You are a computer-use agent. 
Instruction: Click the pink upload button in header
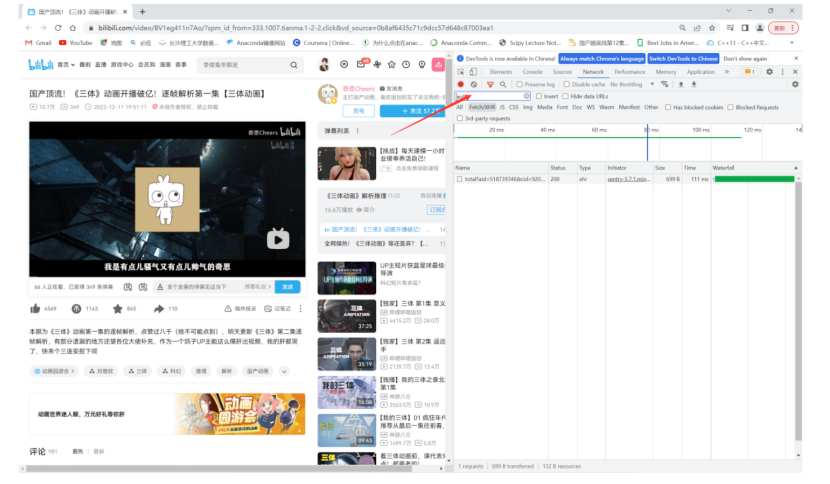click(438, 65)
